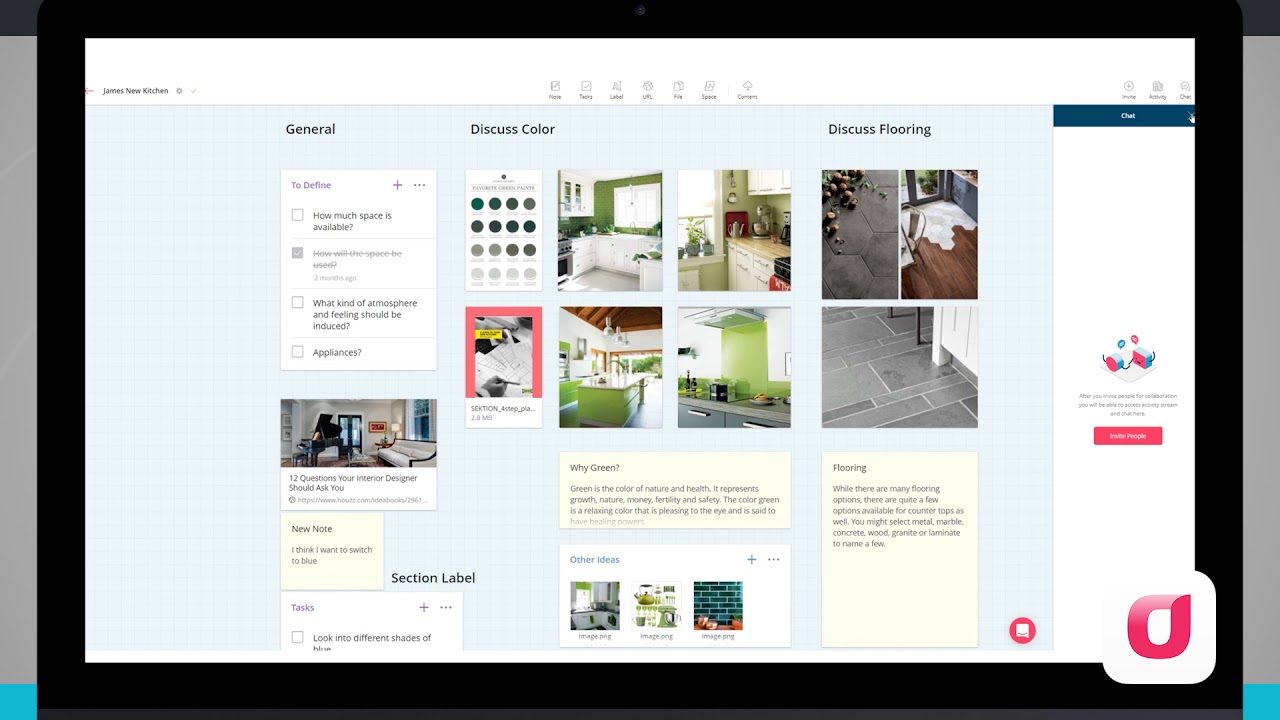The image size is (1280, 720).
Task: Open the gray slate floor tile photo
Action: click(x=900, y=367)
